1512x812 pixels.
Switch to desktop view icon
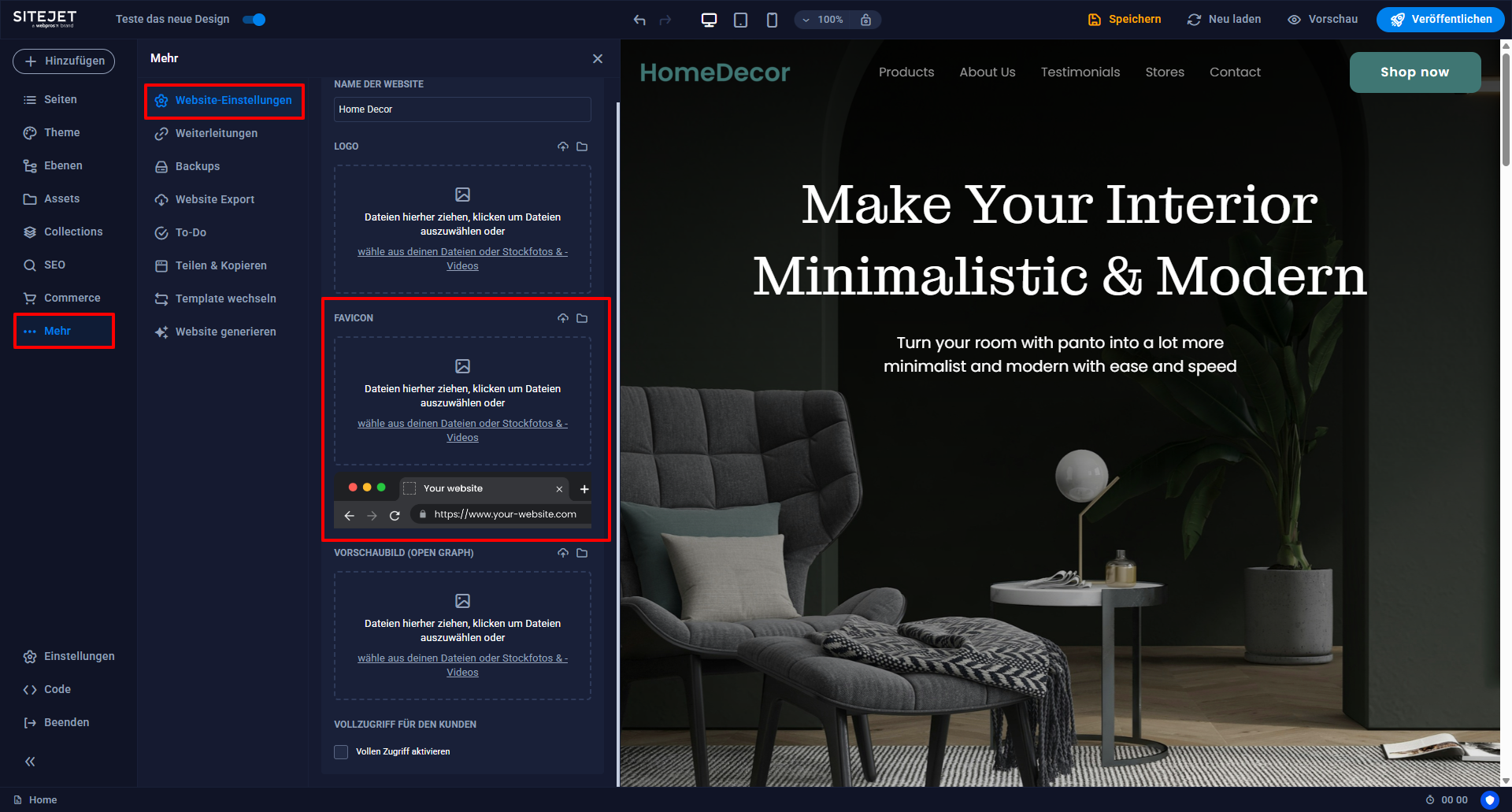click(x=709, y=20)
